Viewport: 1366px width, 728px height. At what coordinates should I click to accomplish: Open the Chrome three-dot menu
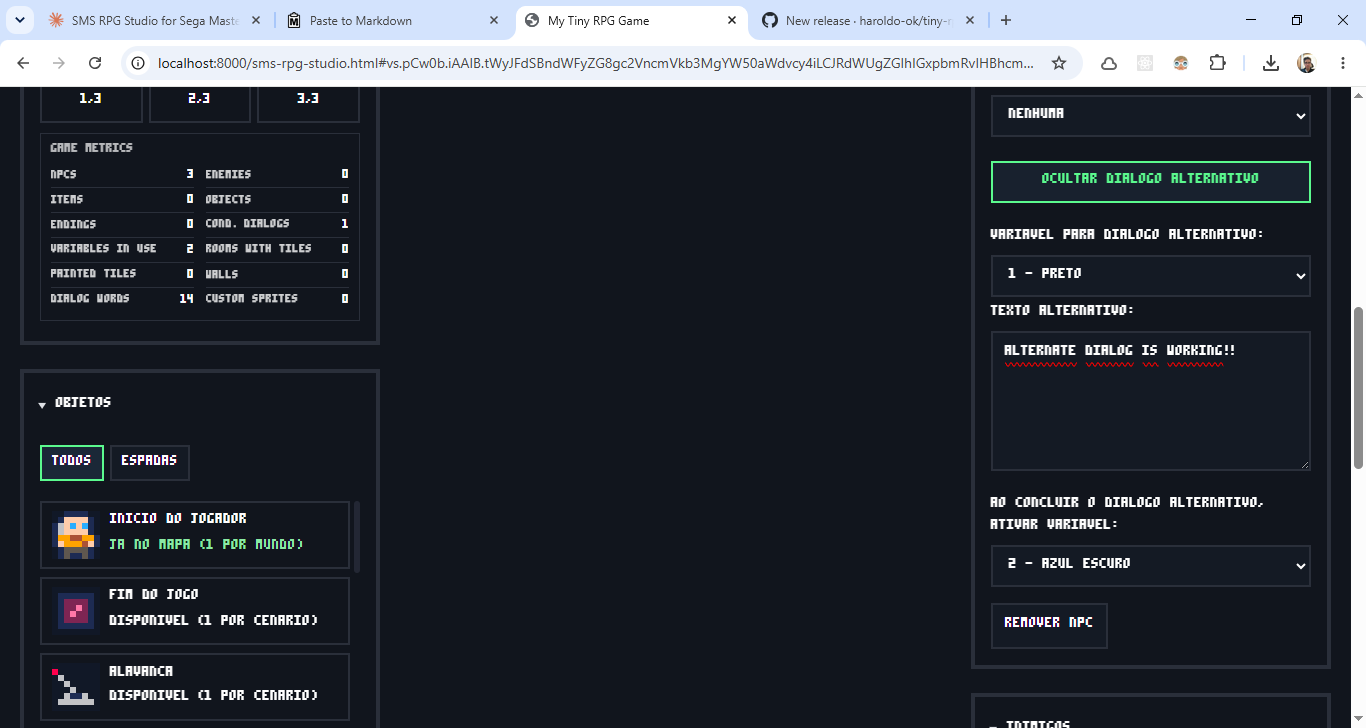tap(1342, 63)
